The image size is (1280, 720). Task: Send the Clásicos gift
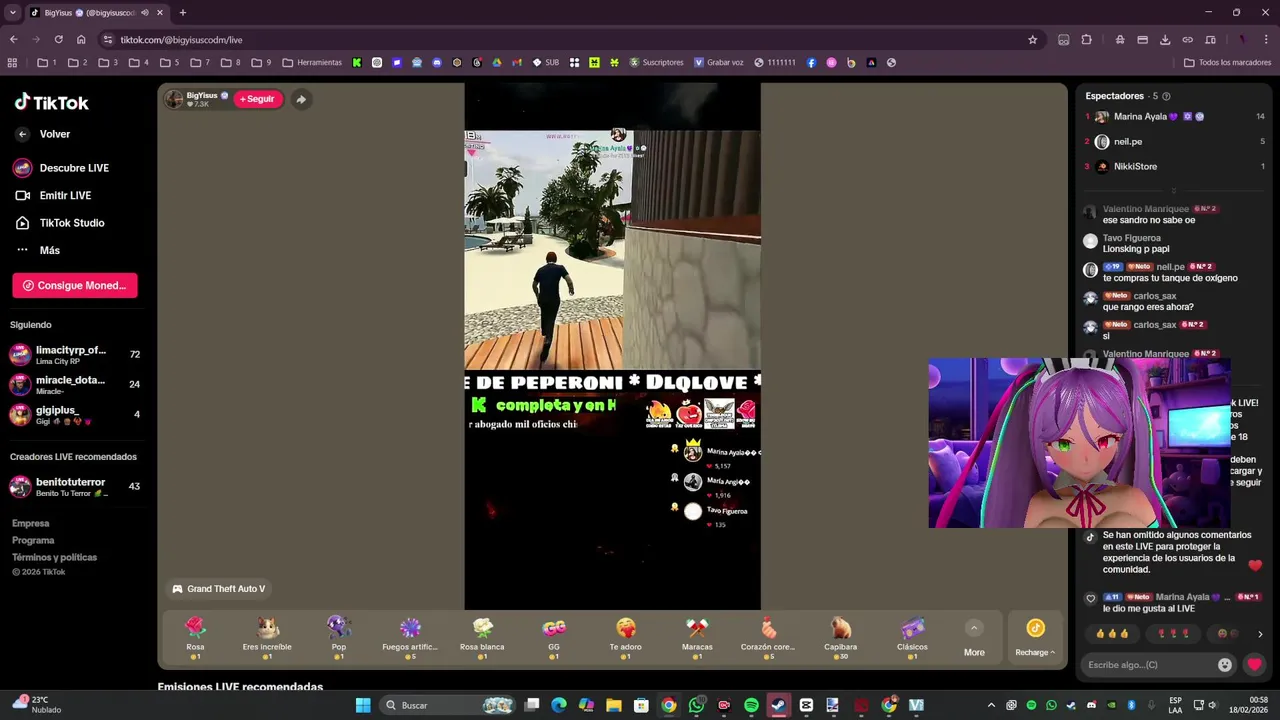click(912, 638)
